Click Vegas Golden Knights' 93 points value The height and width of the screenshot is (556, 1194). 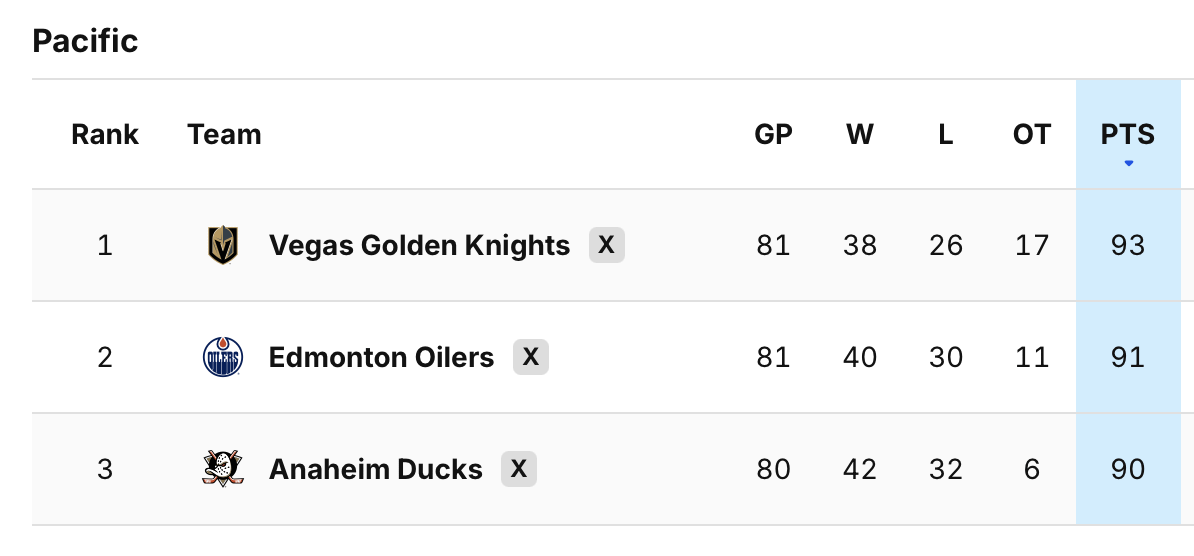1128,245
